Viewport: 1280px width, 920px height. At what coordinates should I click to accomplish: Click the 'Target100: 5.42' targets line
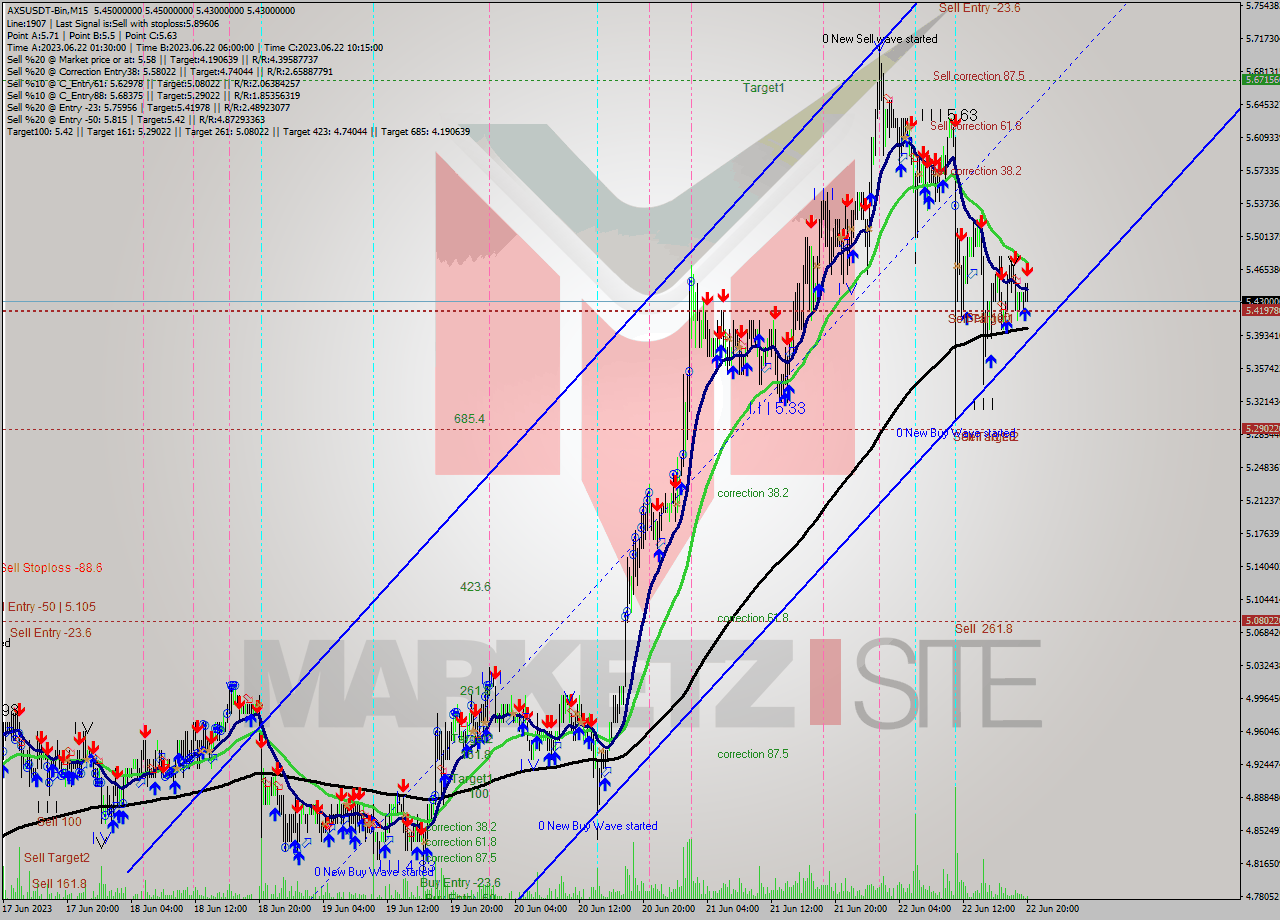[x=238, y=131]
